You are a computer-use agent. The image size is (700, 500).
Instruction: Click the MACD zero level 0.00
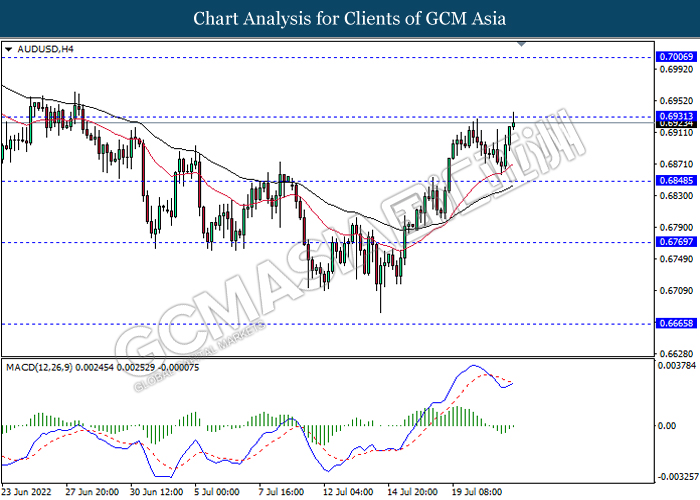667,426
